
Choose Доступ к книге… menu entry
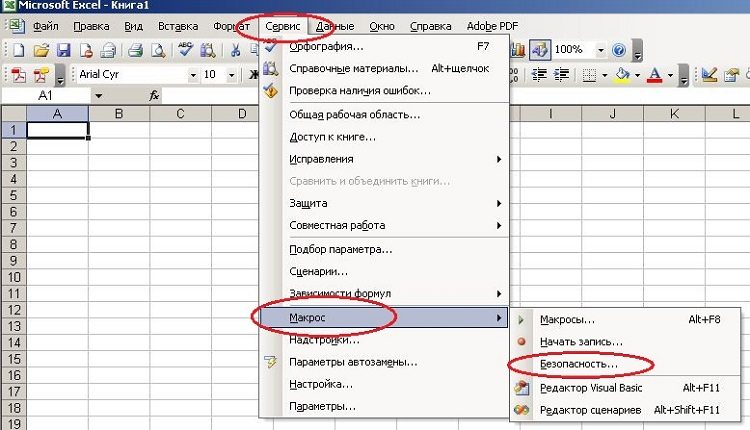tap(383, 137)
